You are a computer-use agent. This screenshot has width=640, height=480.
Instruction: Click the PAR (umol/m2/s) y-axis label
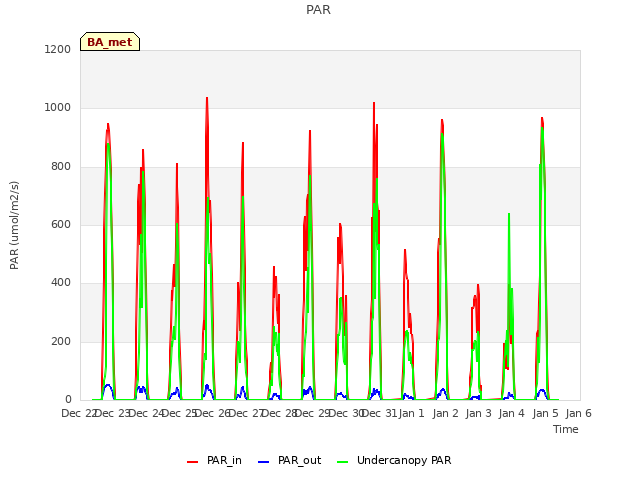(14, 225)
